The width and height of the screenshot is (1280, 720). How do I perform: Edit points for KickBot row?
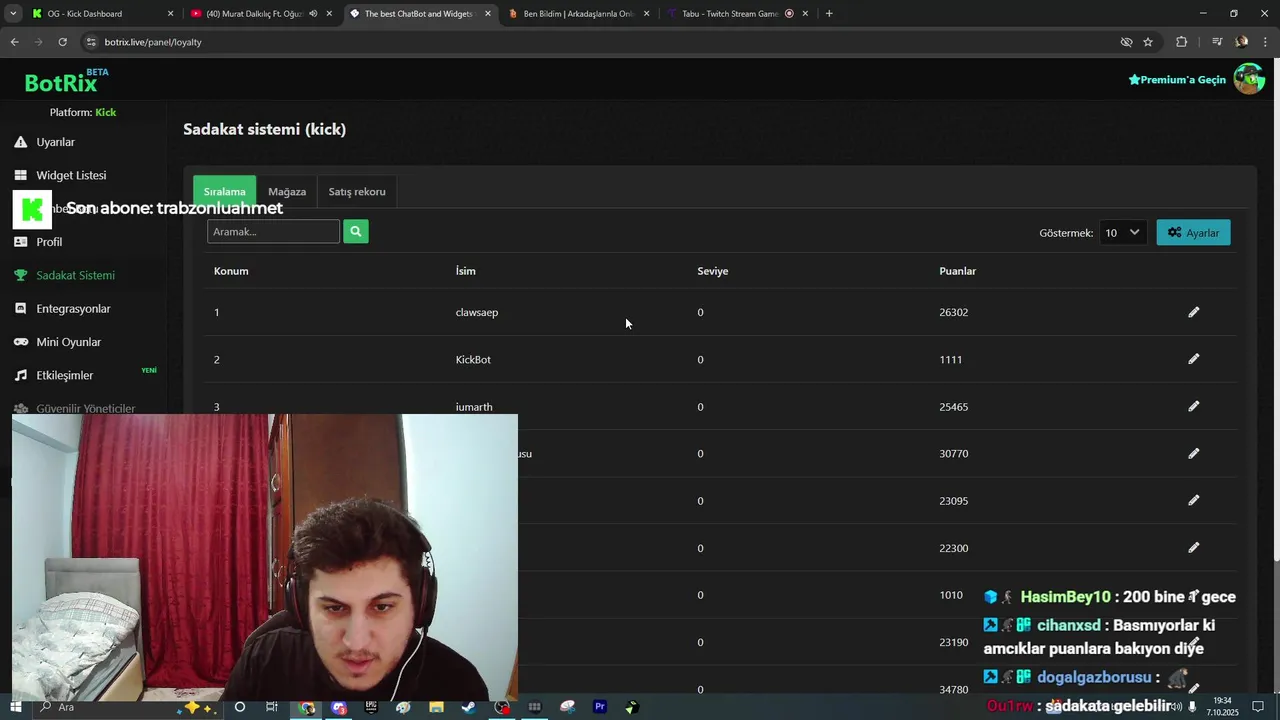coord(1193,359)
